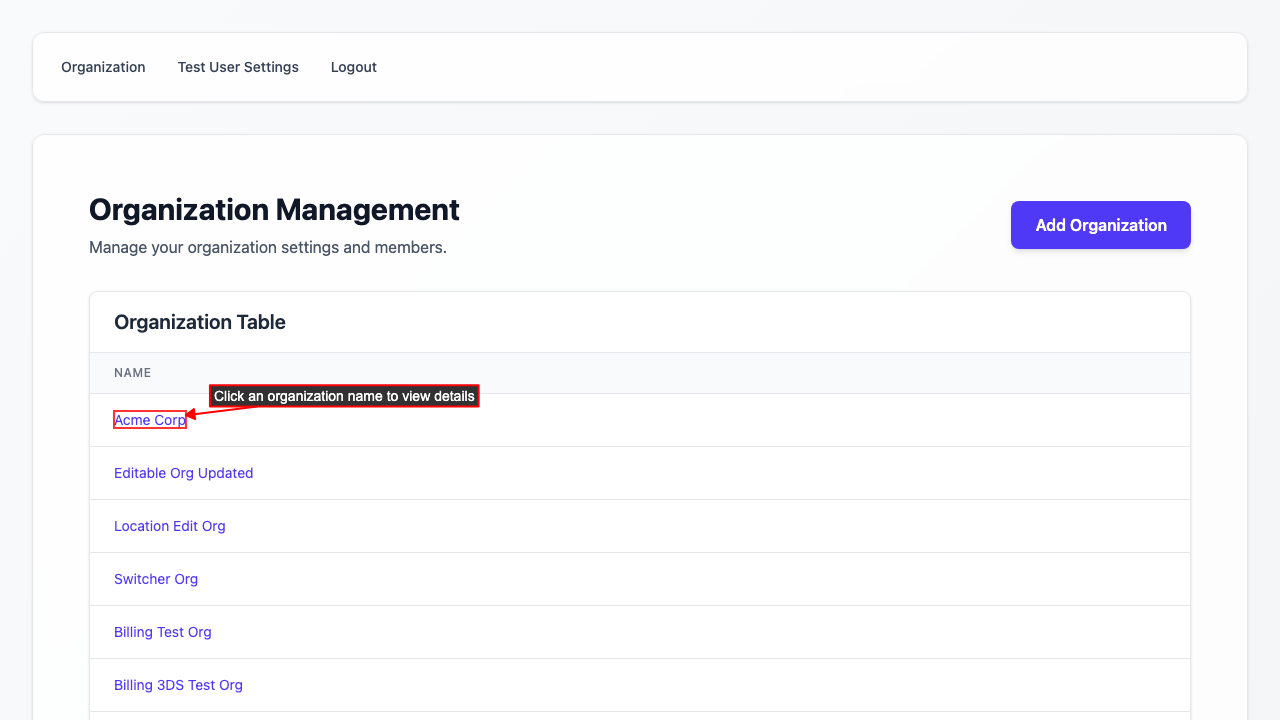This screenshot has width=1280, height=720.
Task: Go to Test User Settings
Action: click(238, 67)
